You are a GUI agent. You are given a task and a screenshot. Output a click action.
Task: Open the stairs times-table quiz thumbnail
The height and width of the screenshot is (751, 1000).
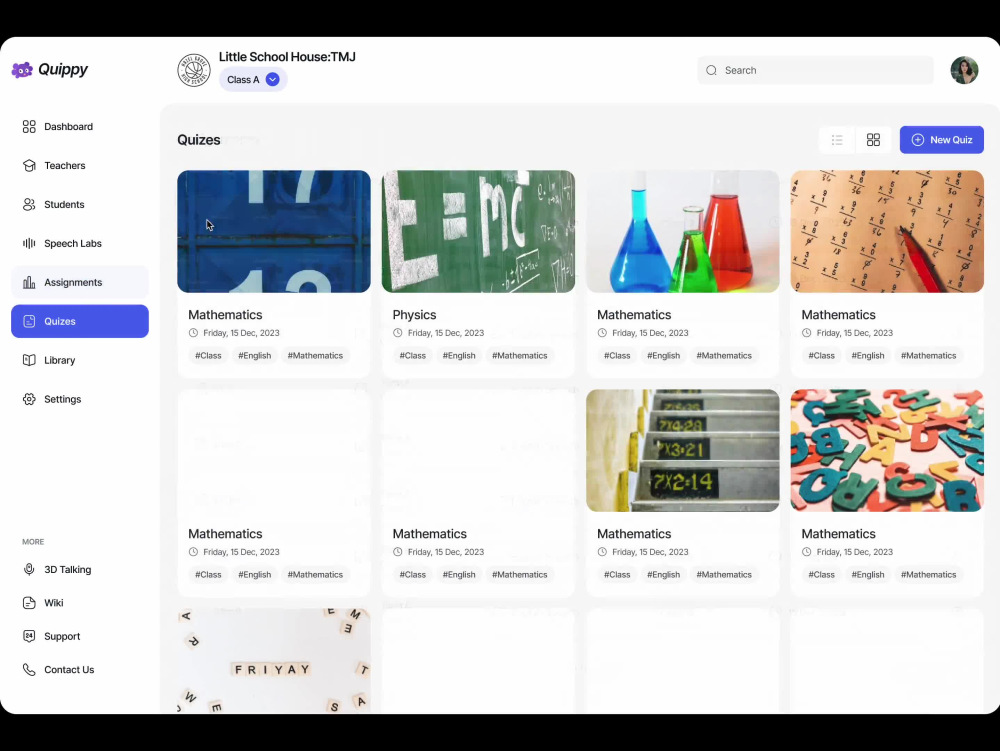pyautogui.click(x=682, y=451)
